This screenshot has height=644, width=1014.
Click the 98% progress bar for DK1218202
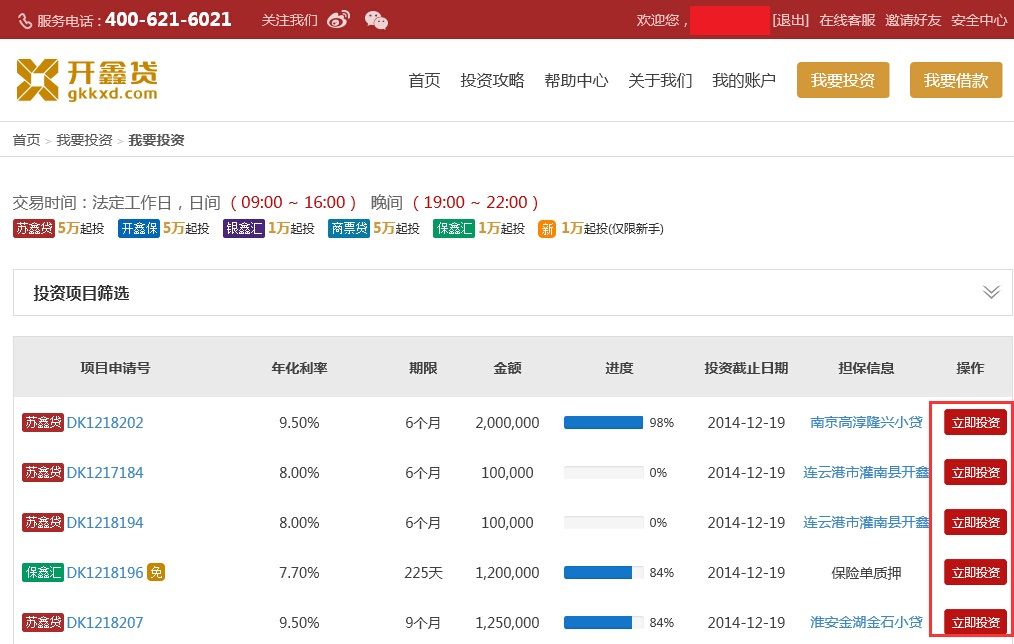click(603, 422)
